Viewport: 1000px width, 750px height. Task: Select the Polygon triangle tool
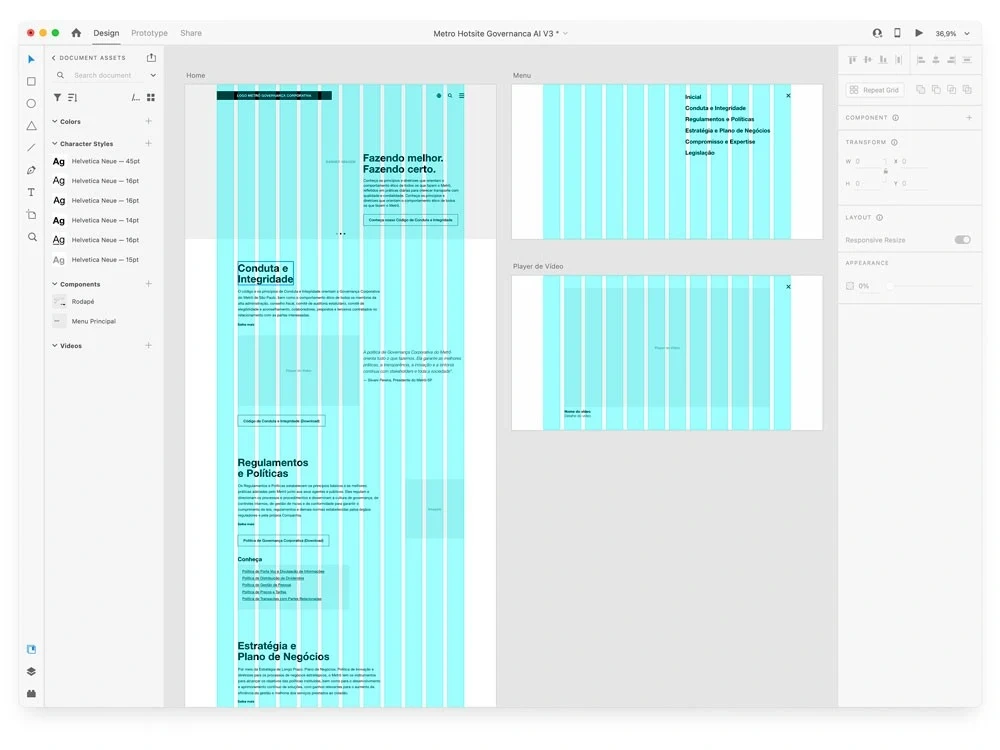(31, 126)
